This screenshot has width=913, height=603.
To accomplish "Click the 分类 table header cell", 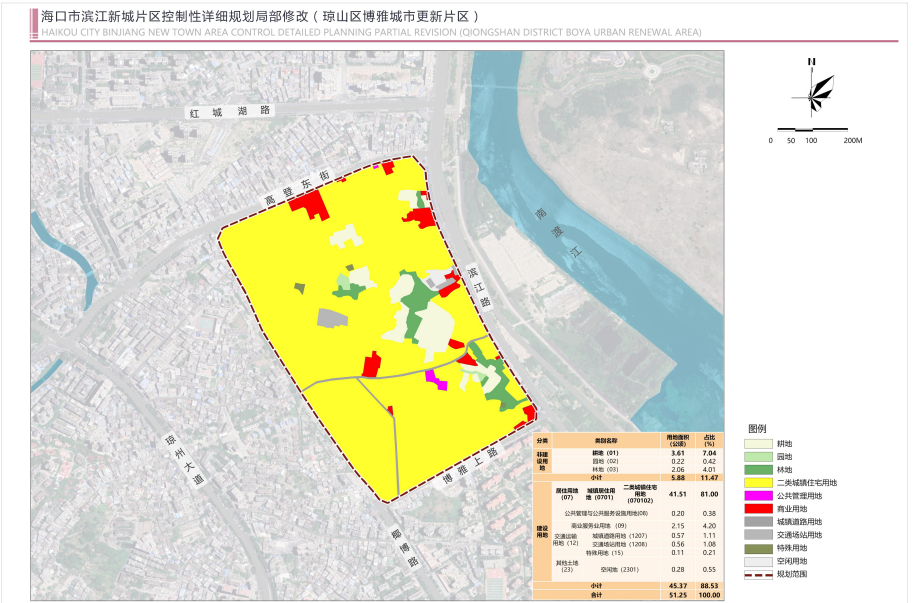I will (542, 441).
